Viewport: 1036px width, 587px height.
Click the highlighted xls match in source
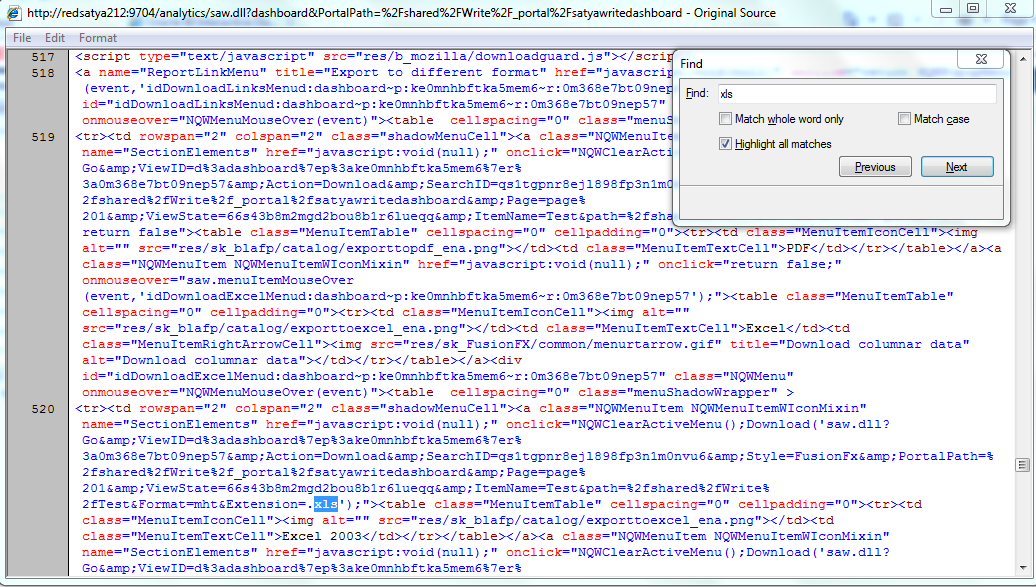[326, 504]
